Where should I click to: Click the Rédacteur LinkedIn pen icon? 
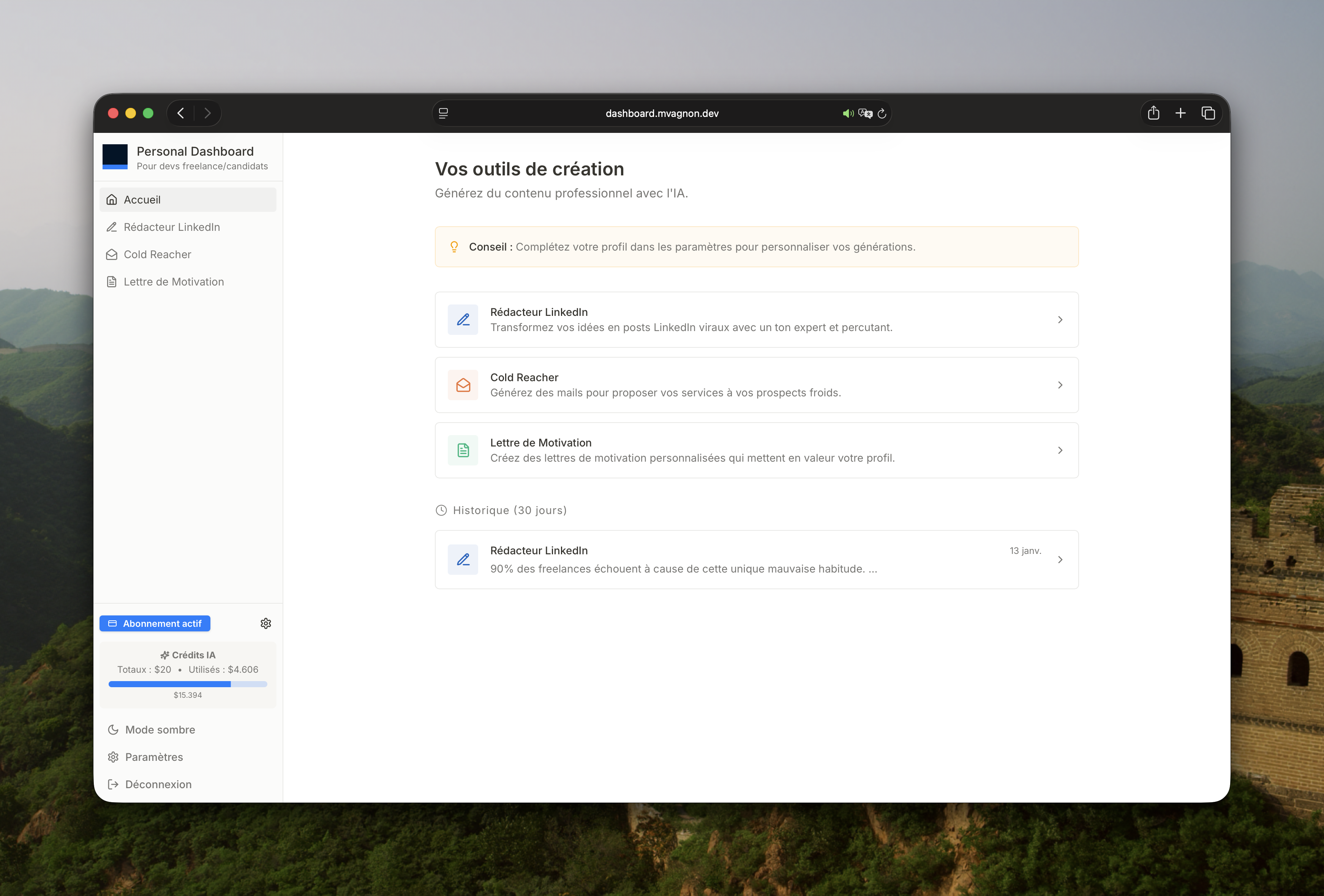[112, 227]
